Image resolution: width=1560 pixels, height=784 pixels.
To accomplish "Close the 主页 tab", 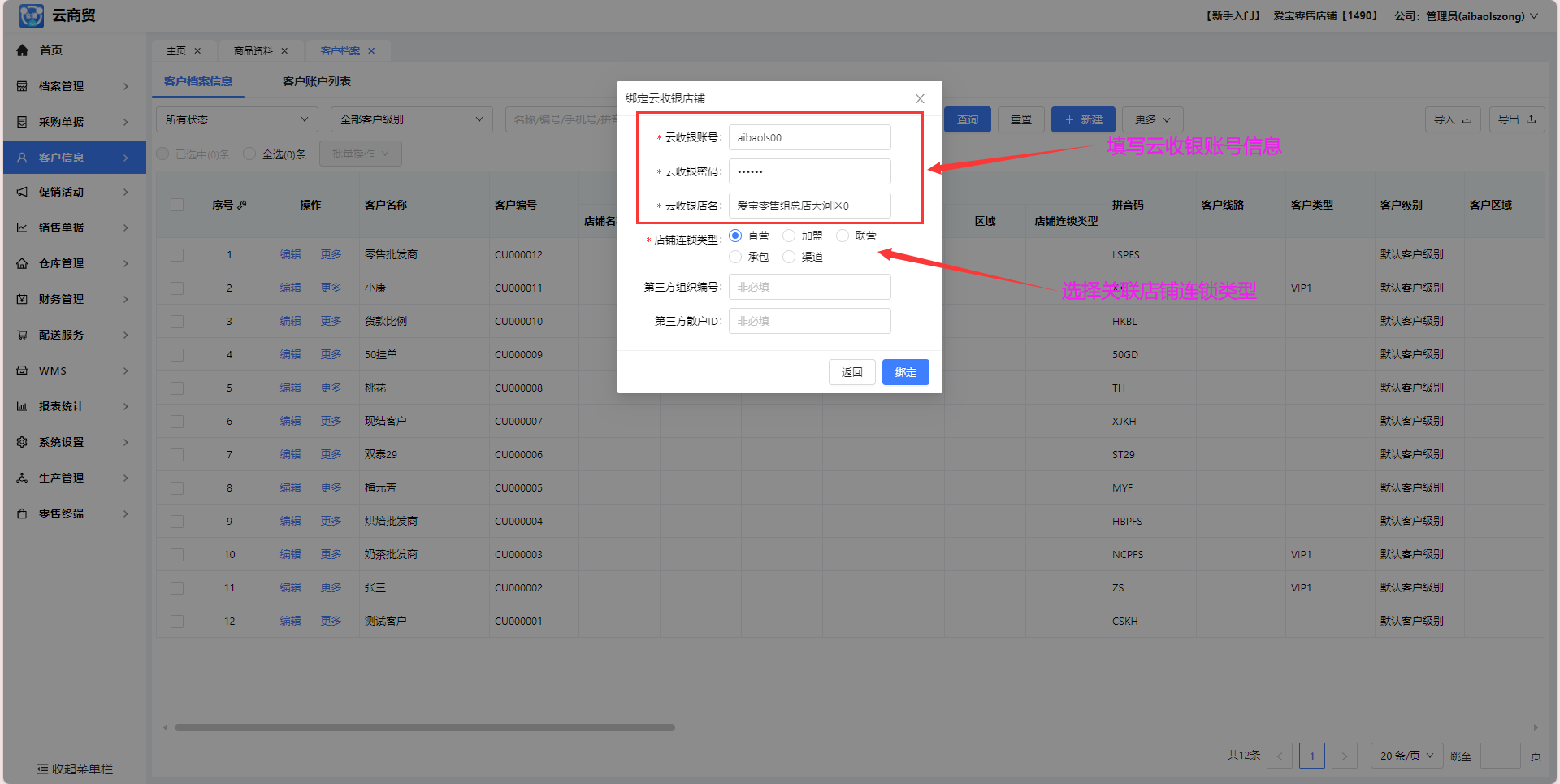I will (197, 50).
